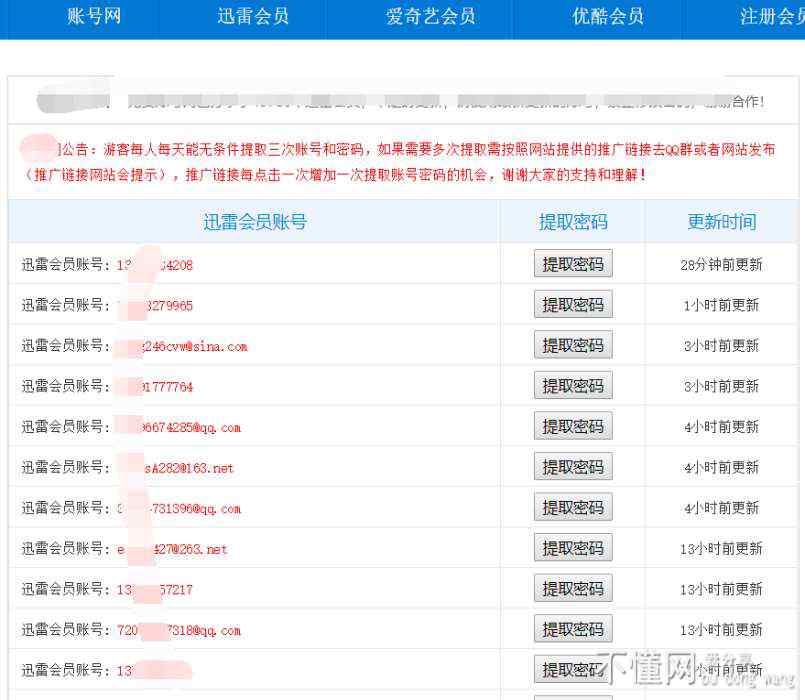Click account text ending 4208

click(x=155, y=266)
